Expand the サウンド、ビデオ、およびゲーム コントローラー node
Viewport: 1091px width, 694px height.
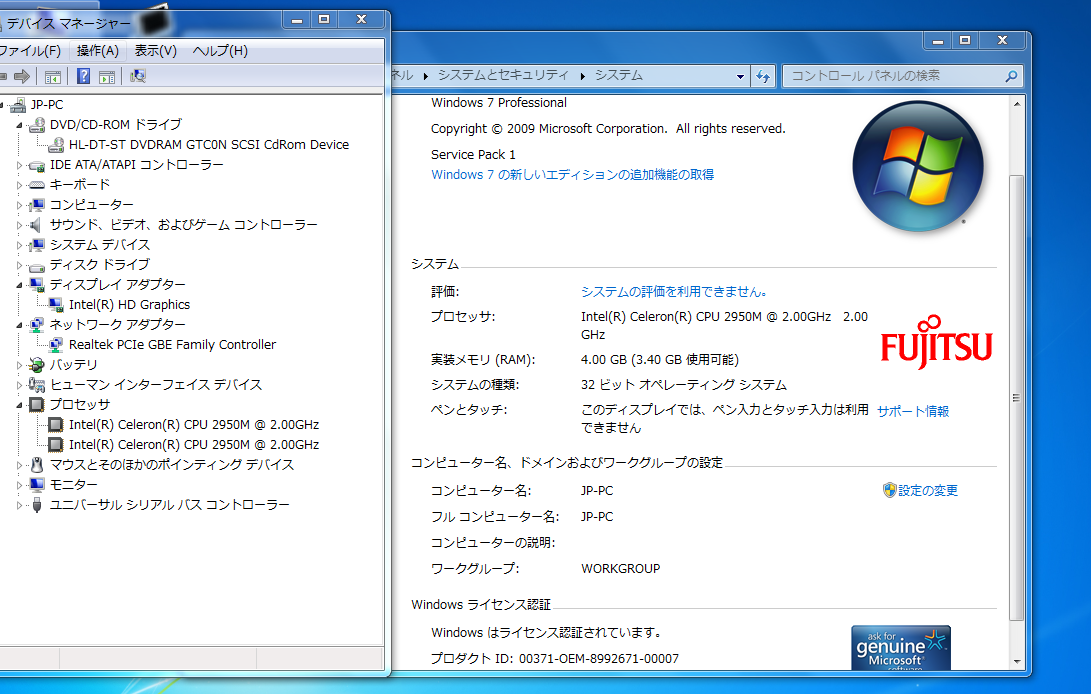[x=19, y=225]
